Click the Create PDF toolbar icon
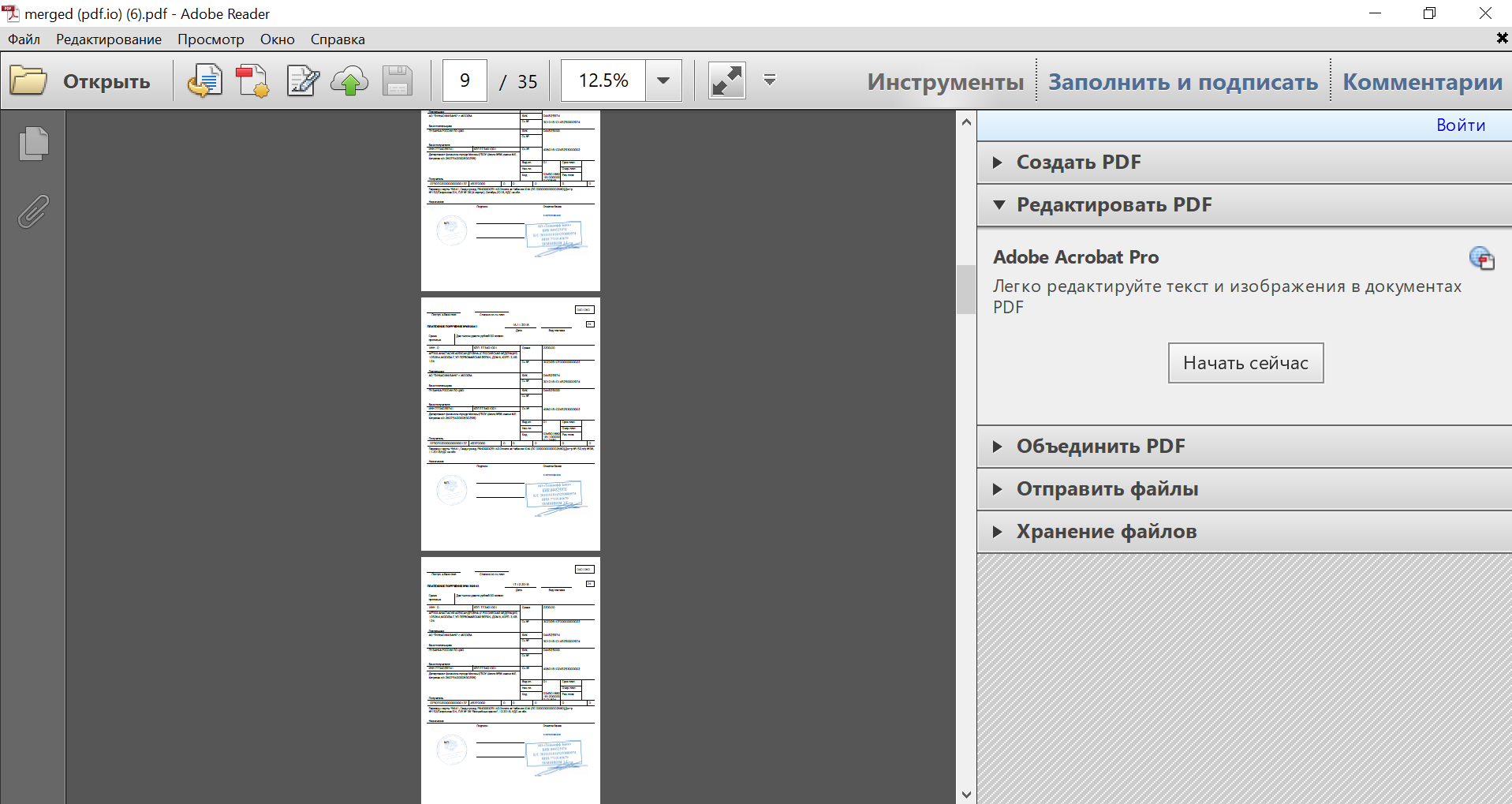The image size is (1512, 804). pos(253,80)
